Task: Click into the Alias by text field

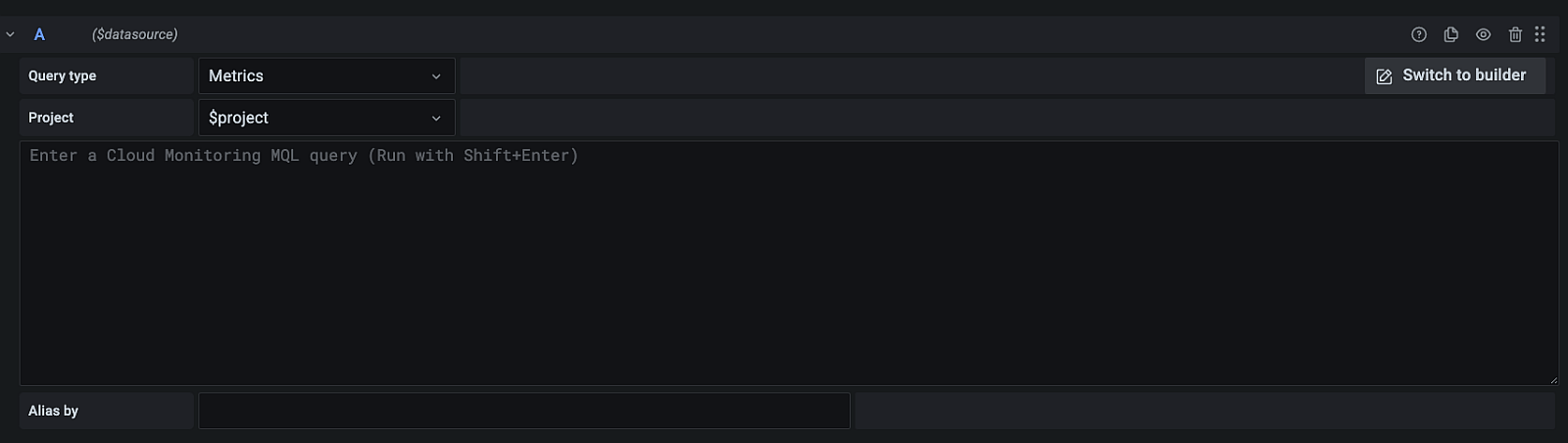Action: coord(523,411)
